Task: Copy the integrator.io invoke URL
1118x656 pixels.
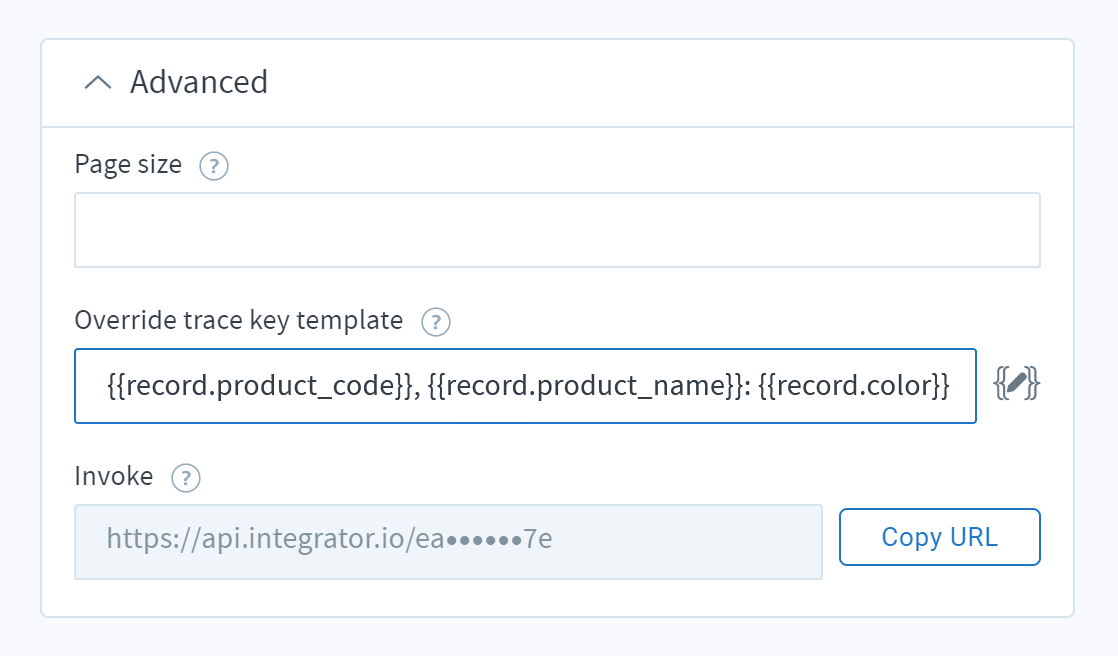Action: click(939, 537)
